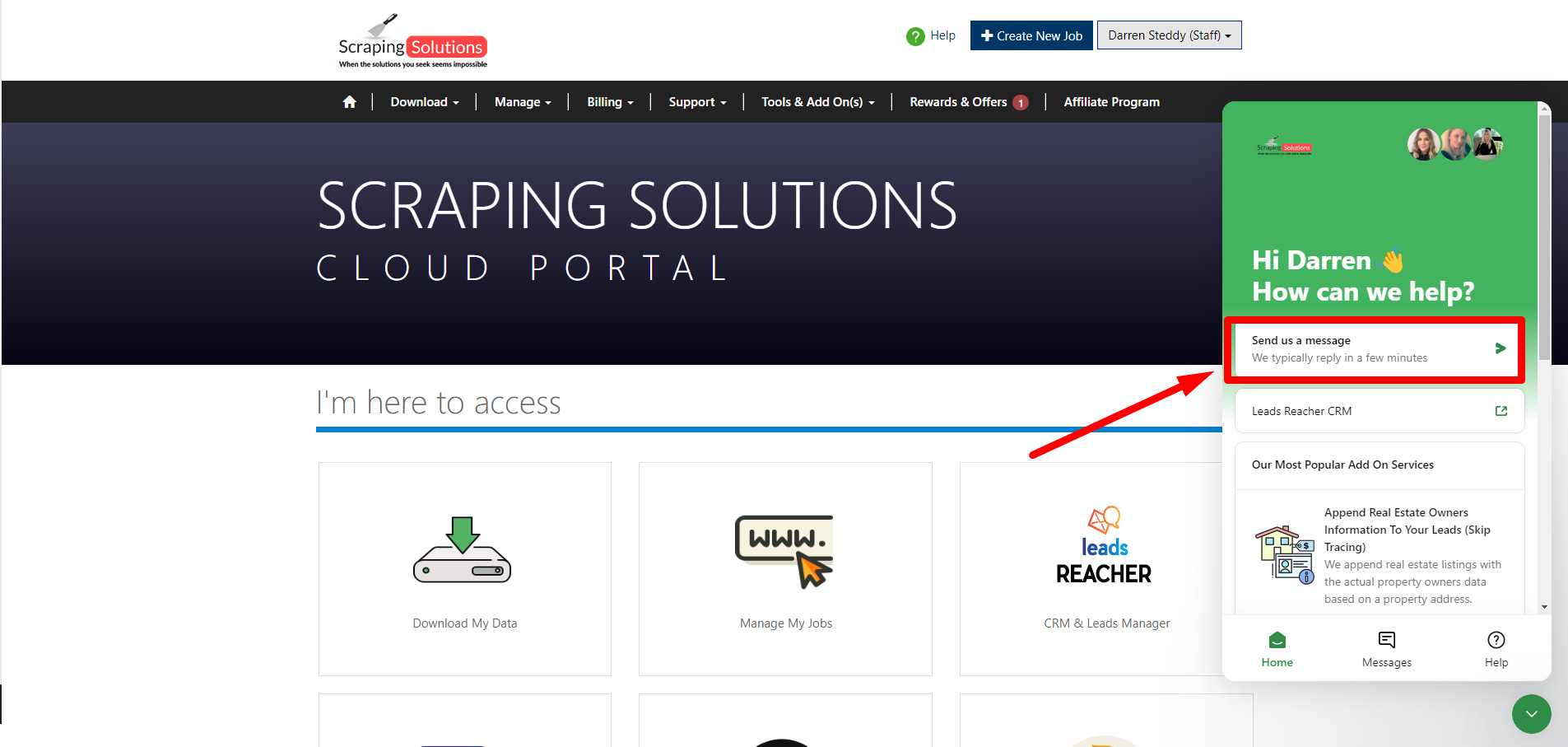Click the Leads Reacher logo icon
The image size is (1568, 747).
coord(1104,545)
